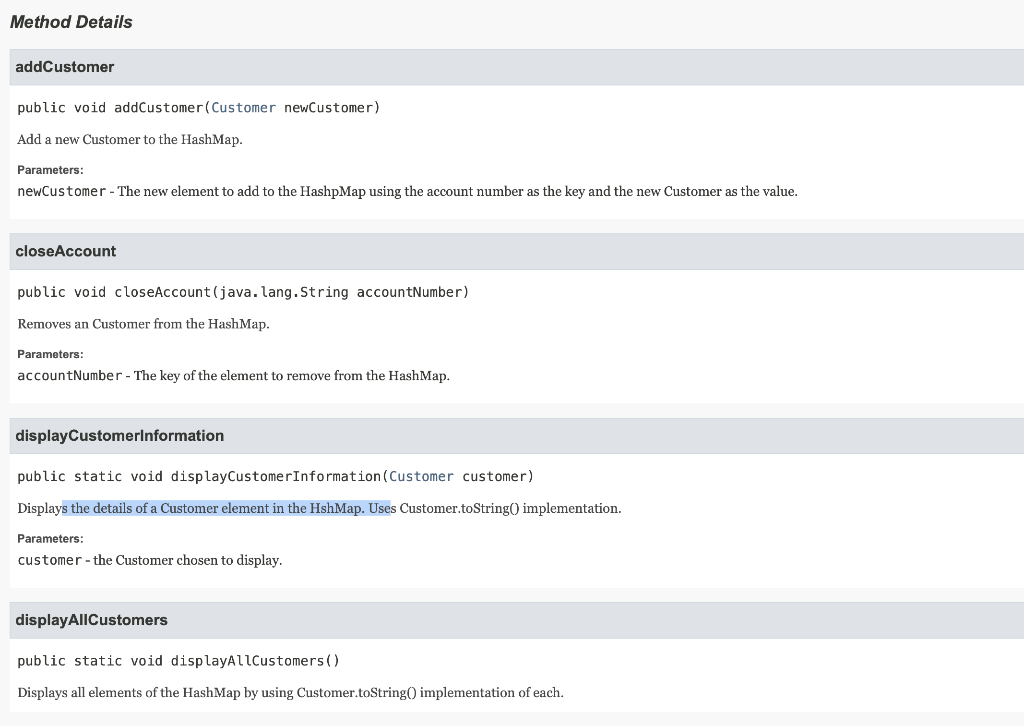1024x726 pixels.
Task: Click the displayAllCustomers section header
Action: tap(92, 620)
